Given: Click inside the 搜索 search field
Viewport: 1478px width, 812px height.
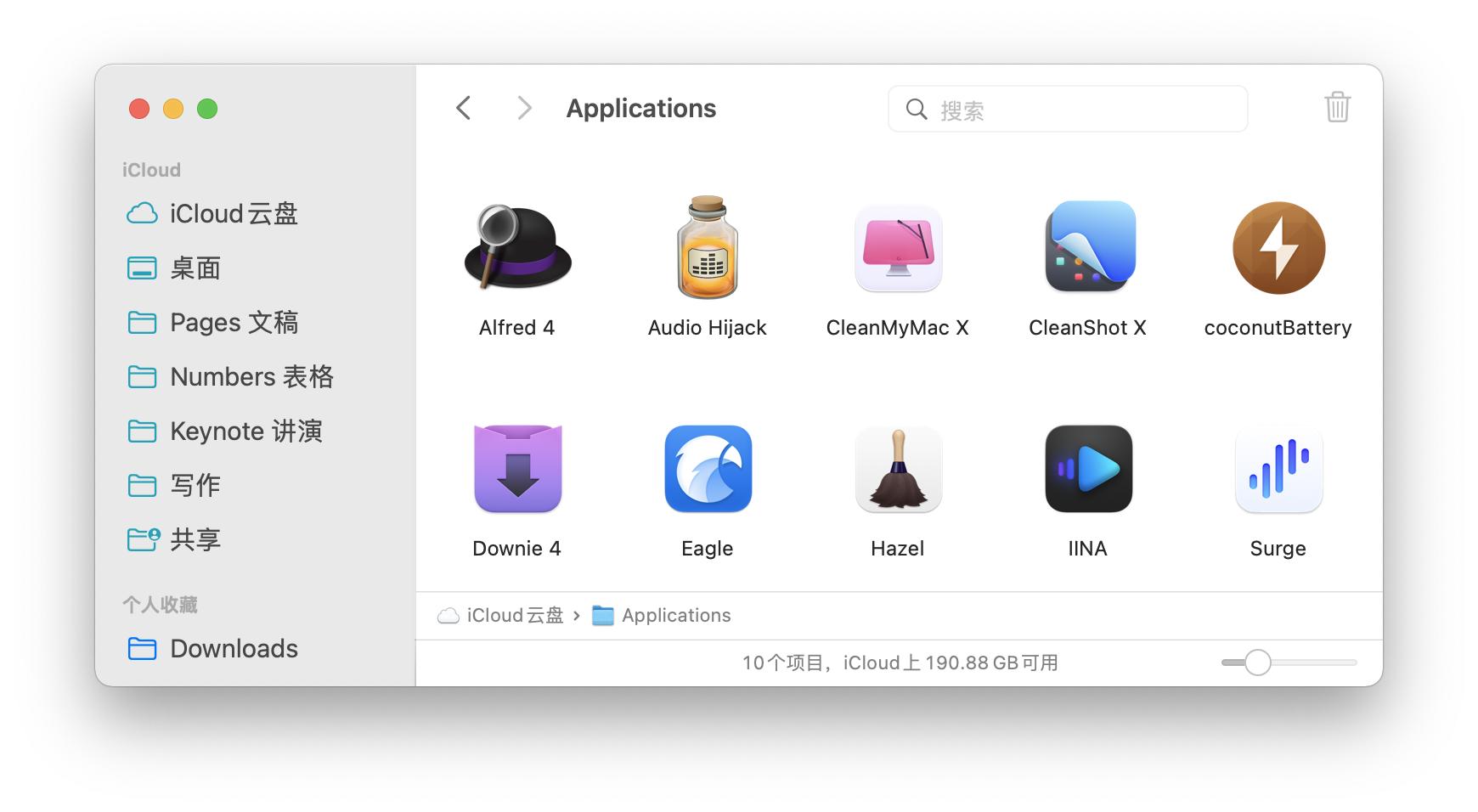Looking at the screenshot, I should click(x=1066, y=109).
